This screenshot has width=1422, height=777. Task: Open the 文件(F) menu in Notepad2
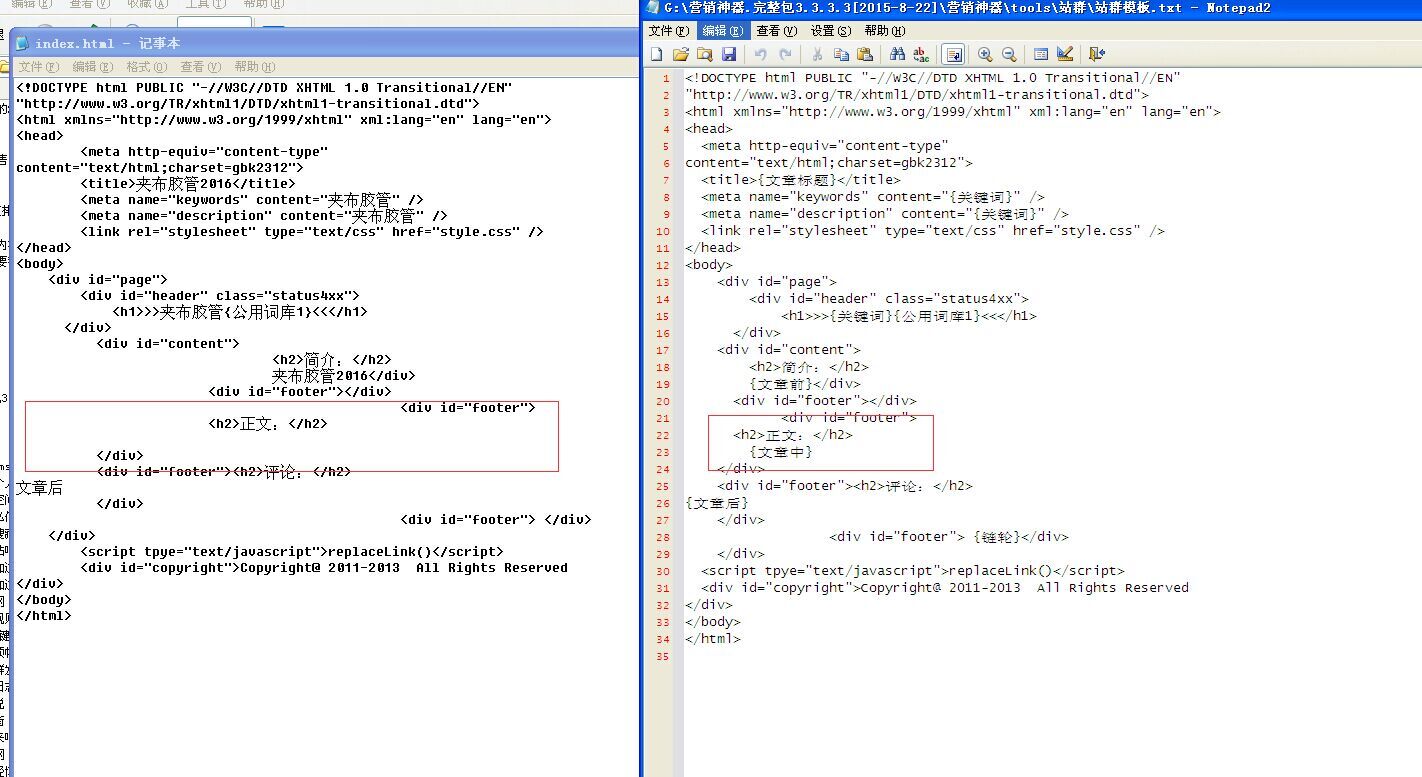click(668, 31)
